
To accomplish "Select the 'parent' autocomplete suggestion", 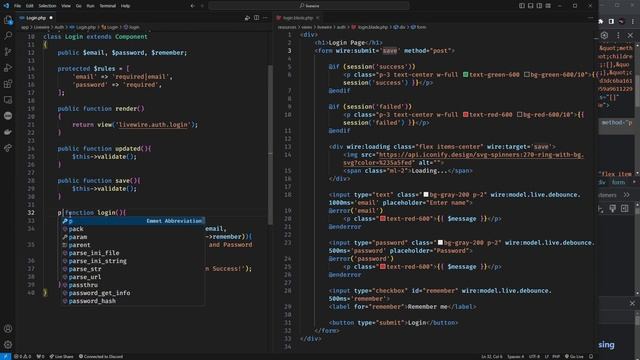I will point(133,245).
